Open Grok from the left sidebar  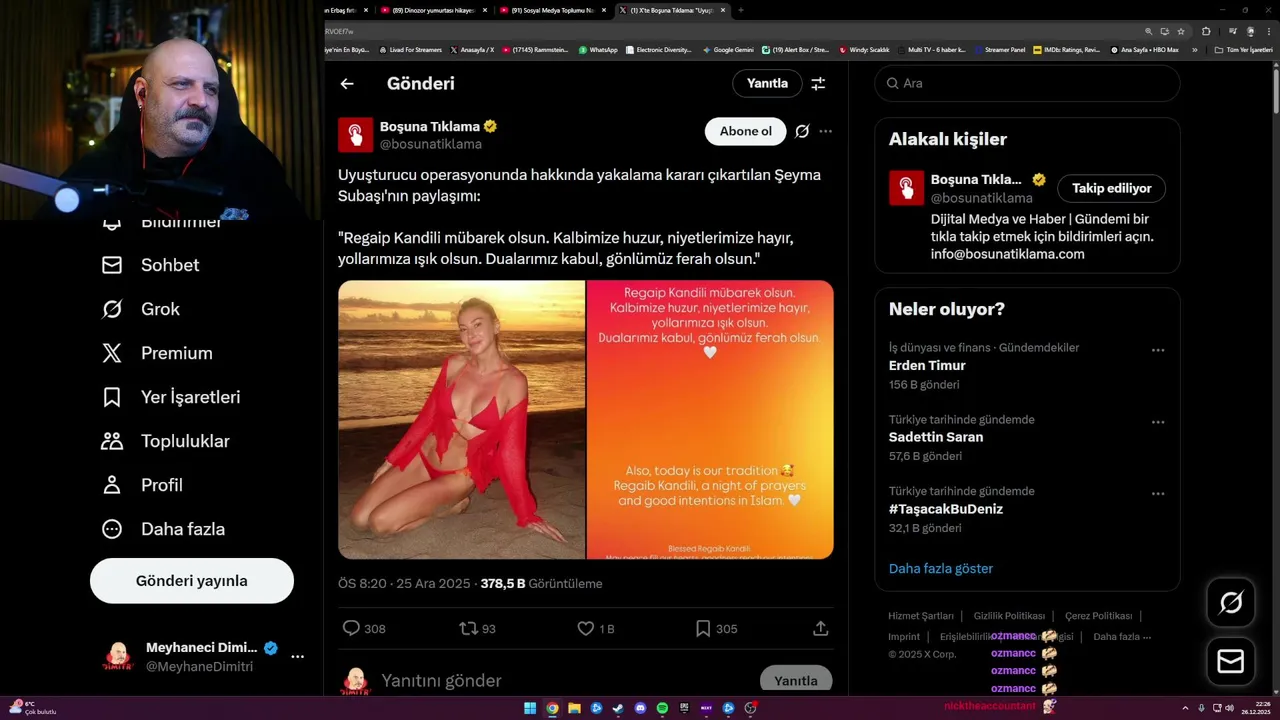click(x=140, y=309)
